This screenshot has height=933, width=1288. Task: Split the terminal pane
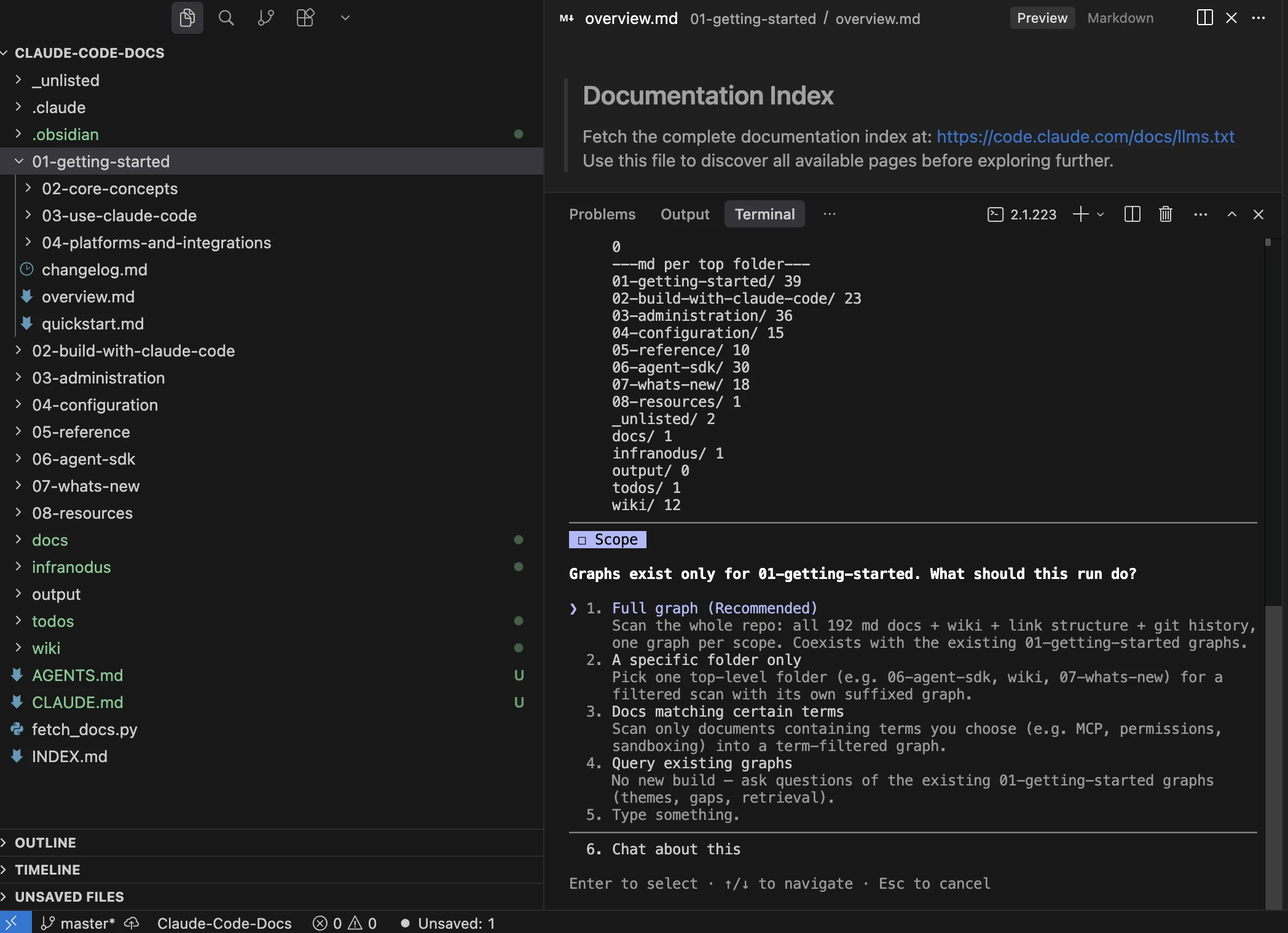[x=1132, y=214]
